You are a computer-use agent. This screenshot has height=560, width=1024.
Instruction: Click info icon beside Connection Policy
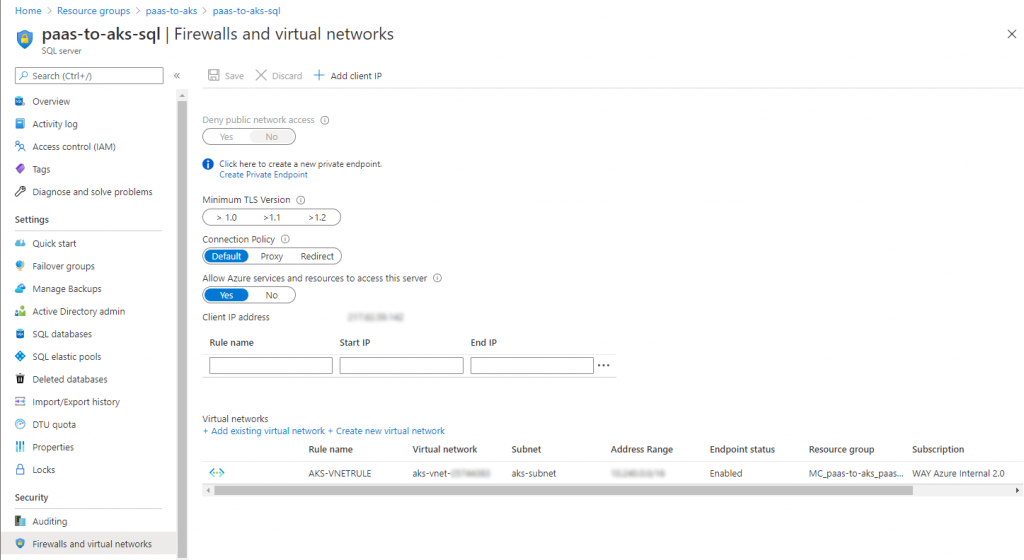285,239
